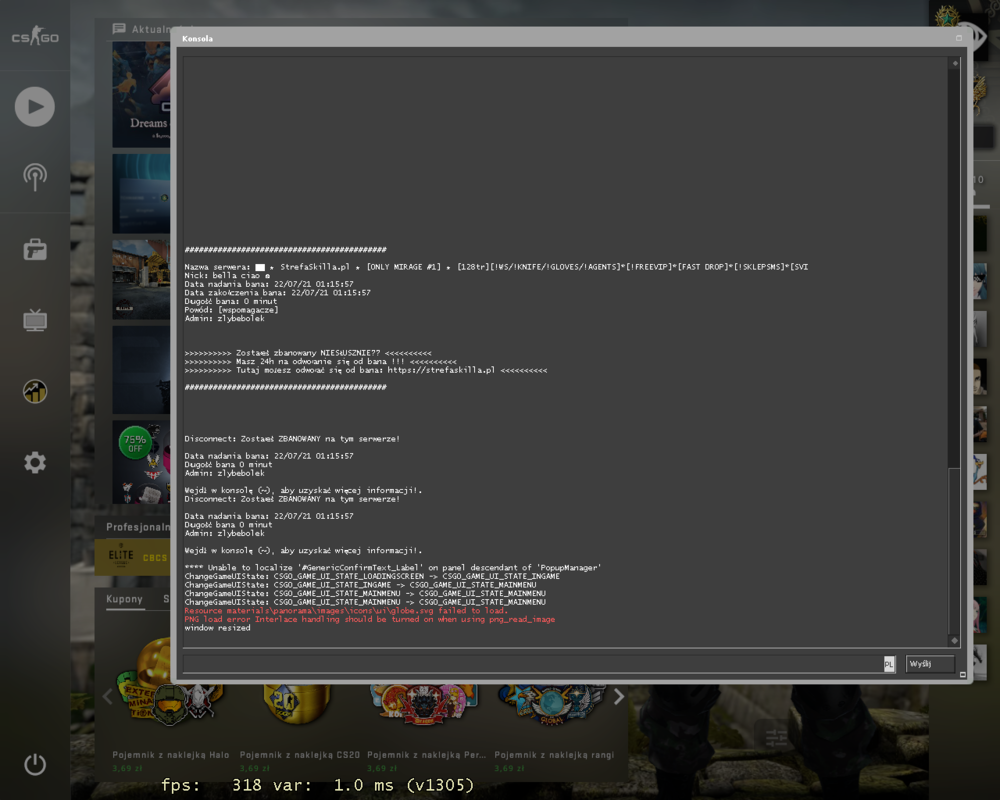The width and height of the screenshot is (1000, 800).
Task: Click the rank medal badge icon
Action: 948,15
